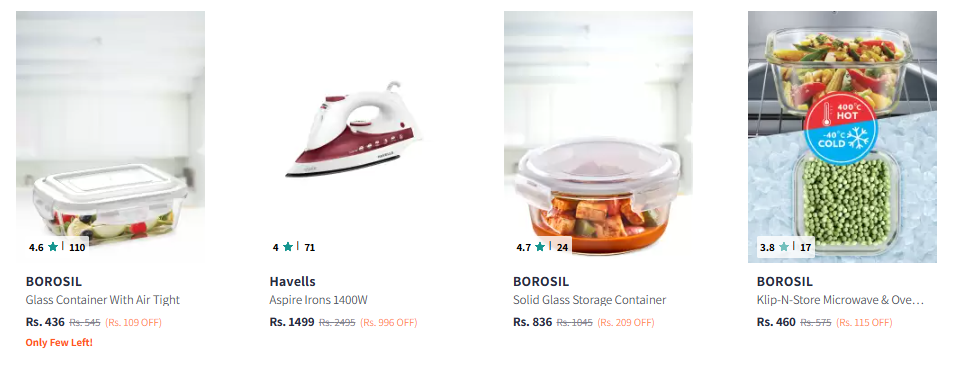
Task: Click the Only Few Left! notice
Action: [59, 342]
